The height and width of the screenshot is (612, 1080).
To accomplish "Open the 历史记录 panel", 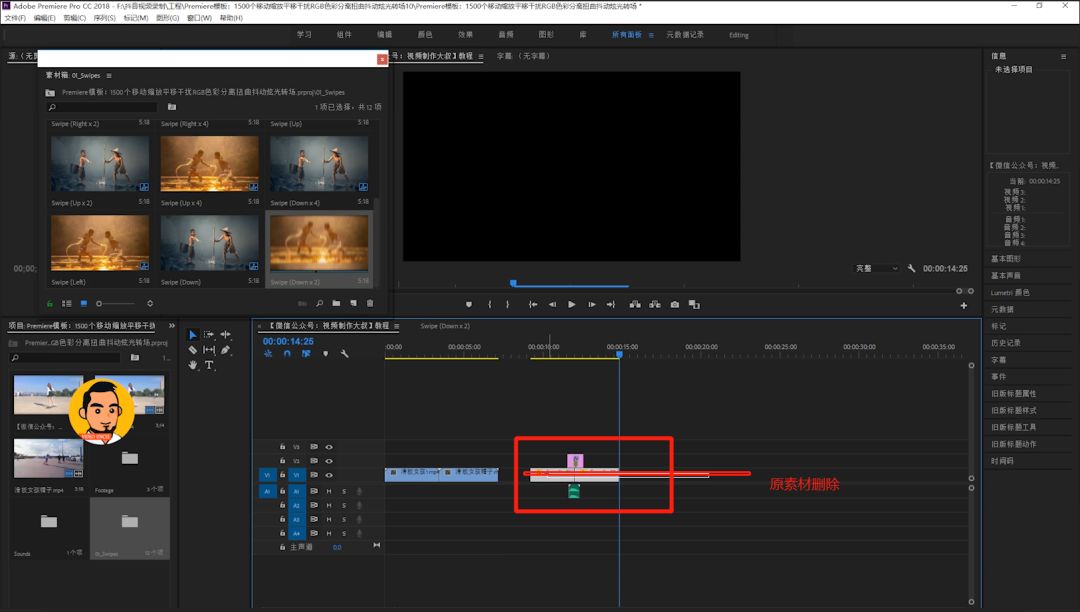I will click(1006, 343).
